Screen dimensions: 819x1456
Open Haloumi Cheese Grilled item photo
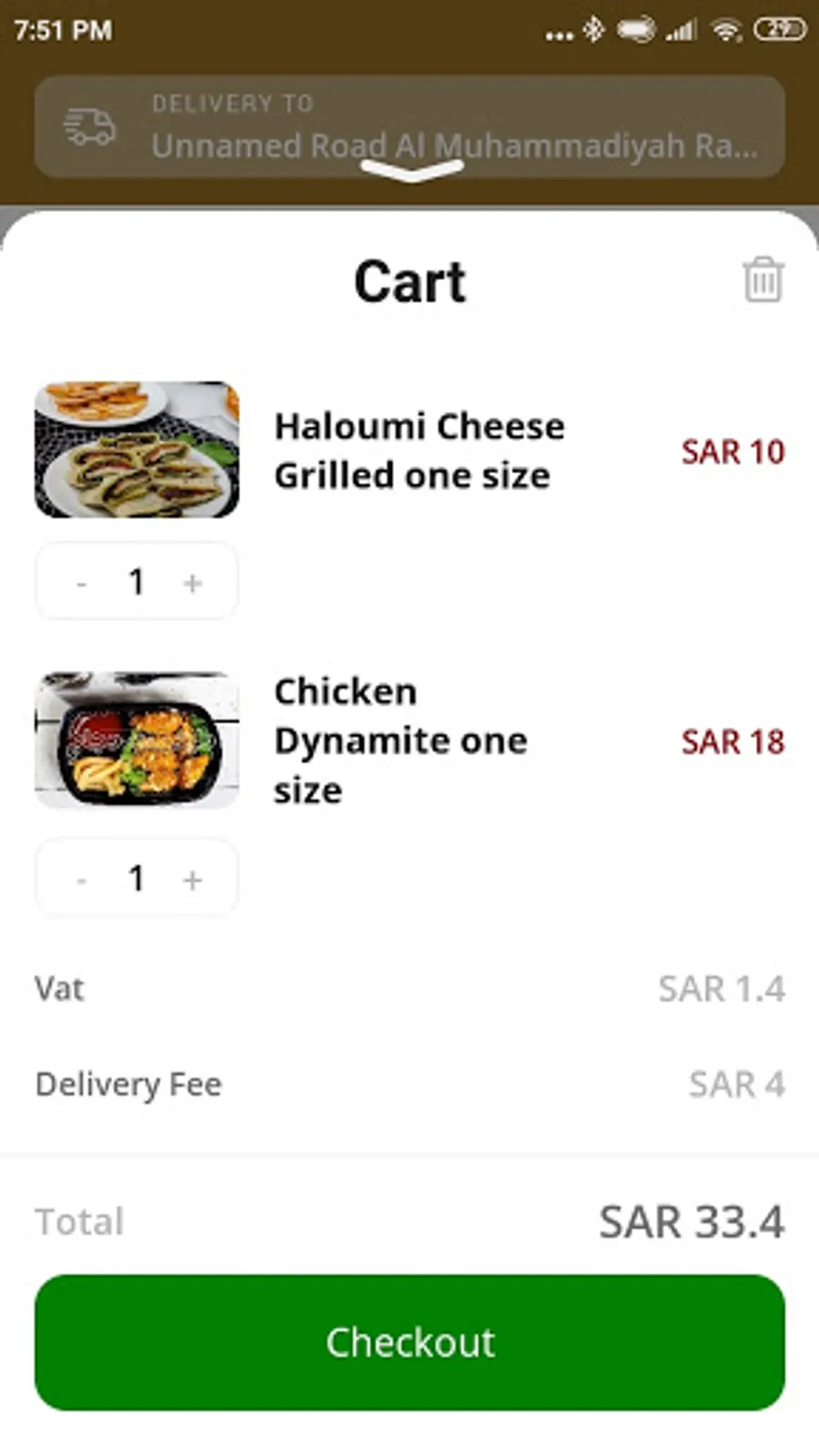pyautogui.click(x=137, y=450)
